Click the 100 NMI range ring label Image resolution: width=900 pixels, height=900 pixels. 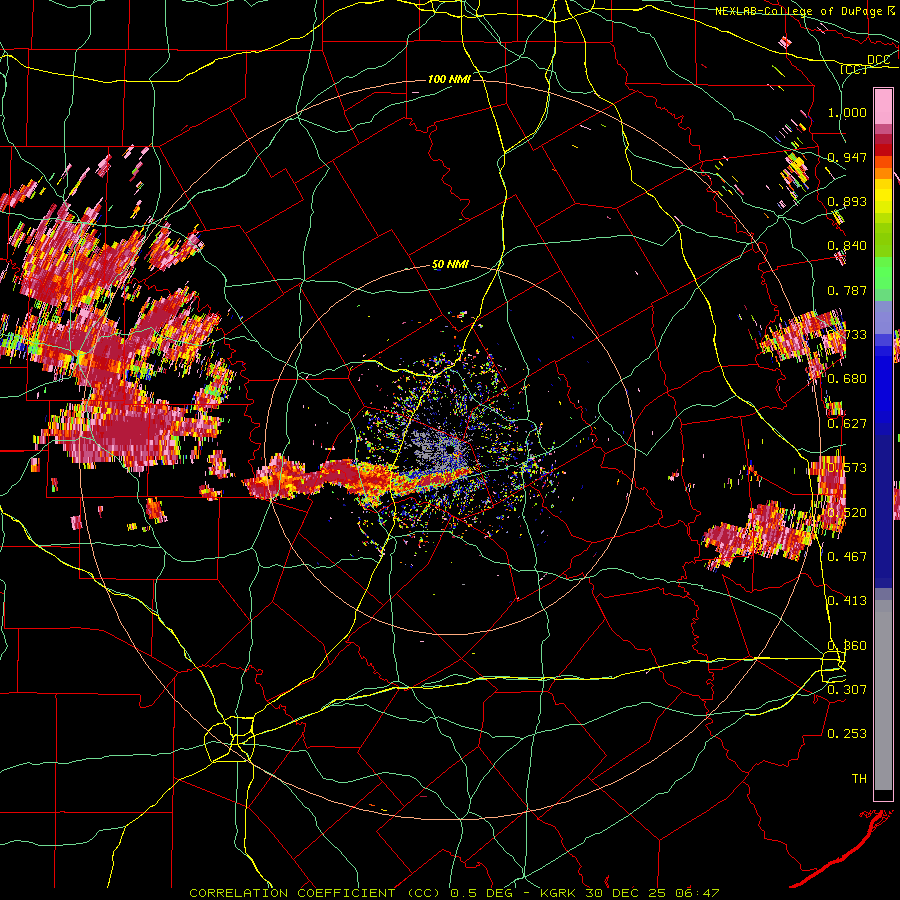[449, 79]
